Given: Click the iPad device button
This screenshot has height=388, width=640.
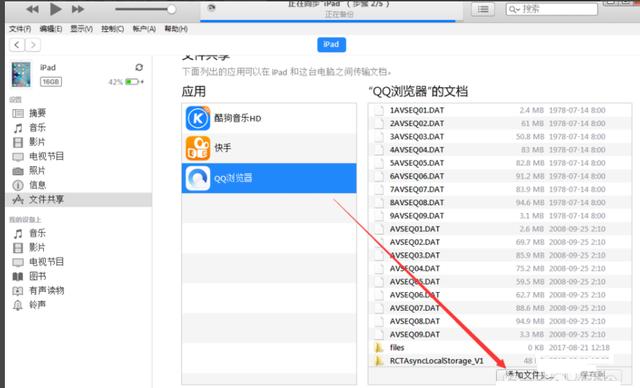Looking at the screenshot, I should click(331, 44).
